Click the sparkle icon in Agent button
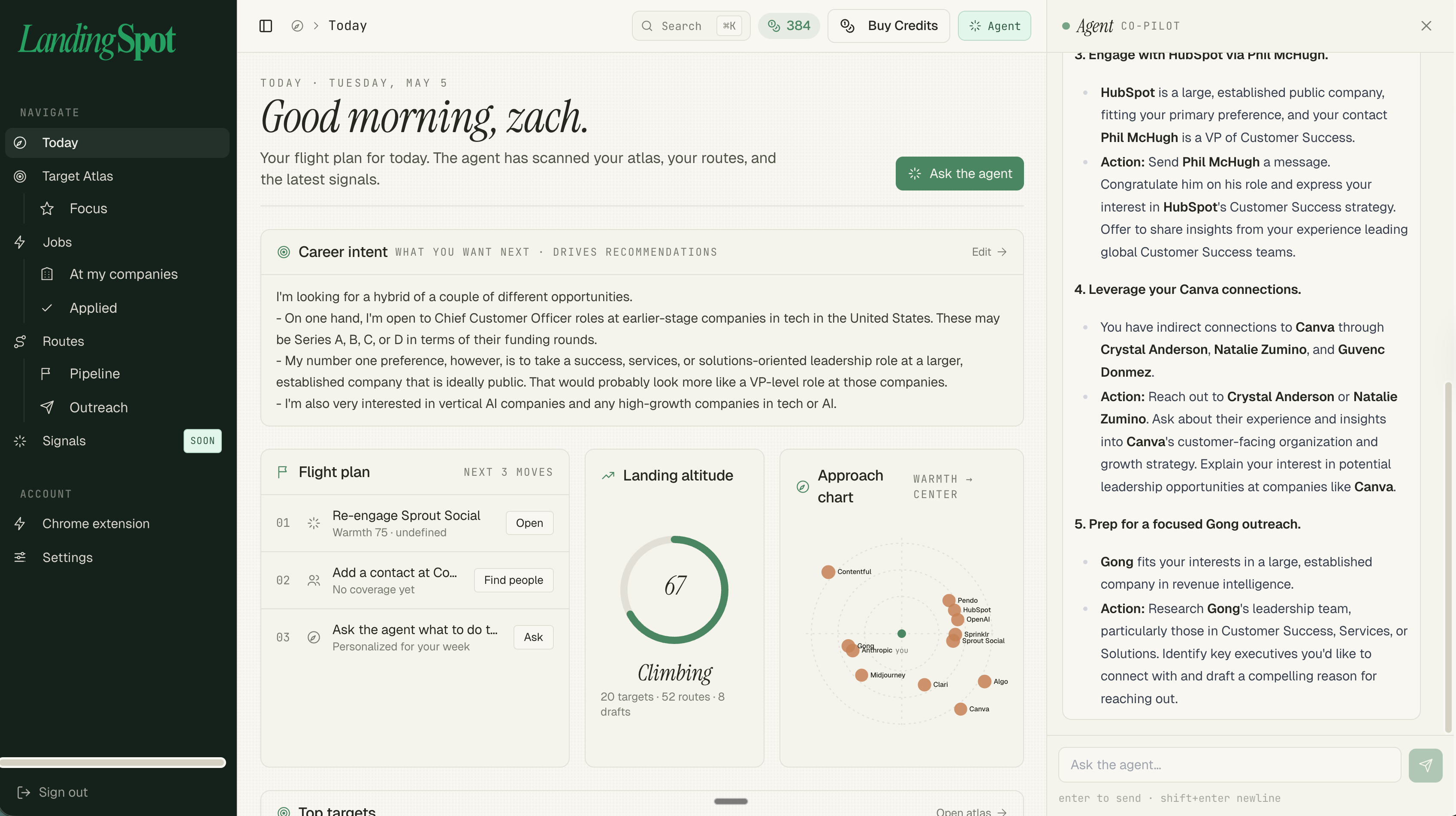This screenshot has height=816, width=1456. 975,26
